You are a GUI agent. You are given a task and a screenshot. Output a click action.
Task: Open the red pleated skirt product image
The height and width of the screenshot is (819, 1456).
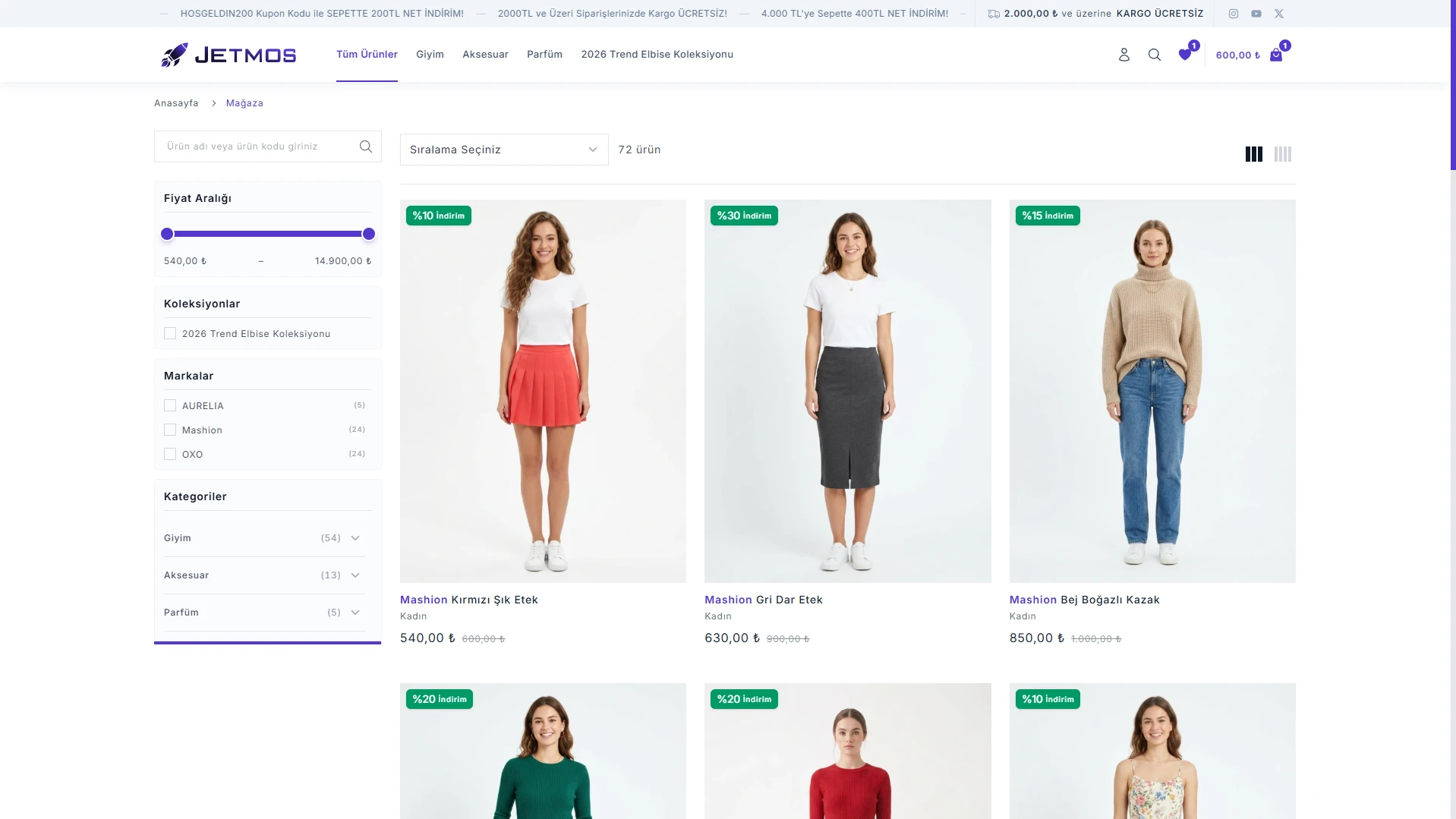[543, 391]
